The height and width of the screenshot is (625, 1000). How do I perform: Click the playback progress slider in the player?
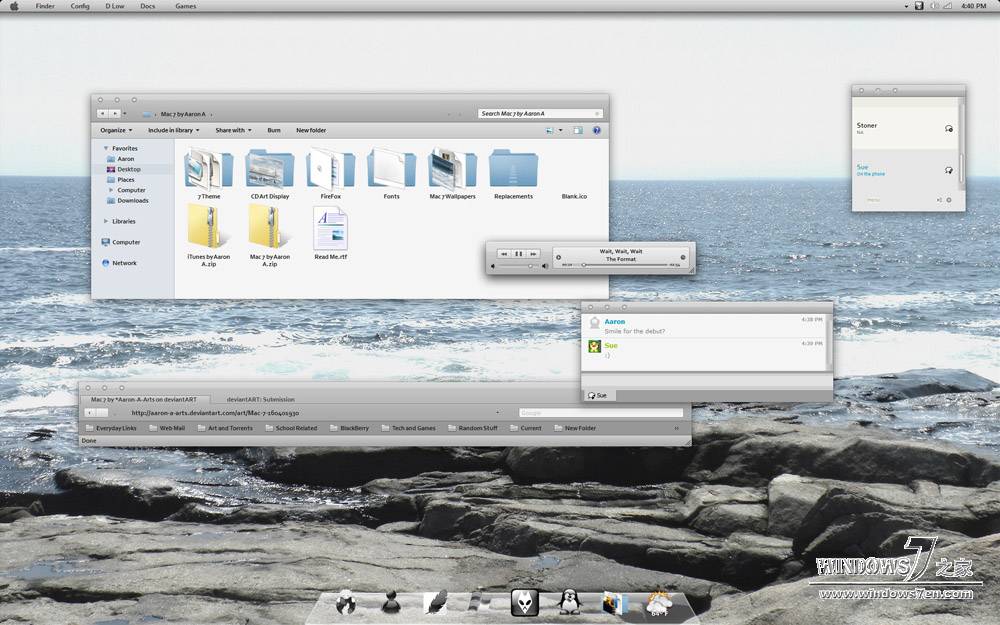tap(584, 265)
